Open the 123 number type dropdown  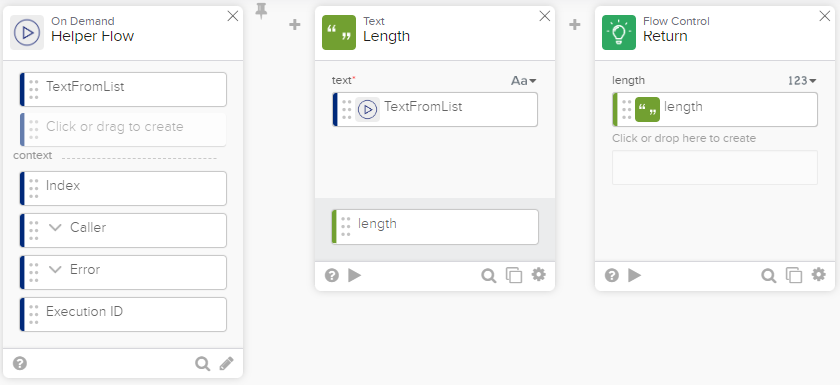click(802, 81)
